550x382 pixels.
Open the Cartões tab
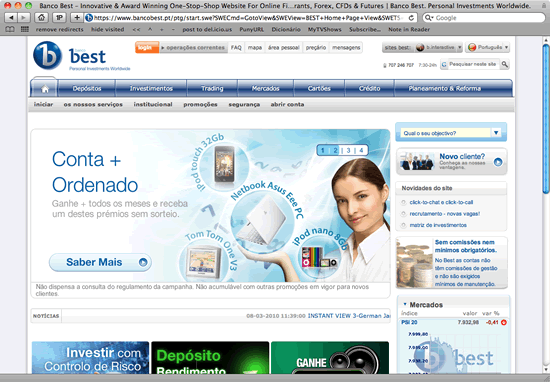tap(319, 88)
